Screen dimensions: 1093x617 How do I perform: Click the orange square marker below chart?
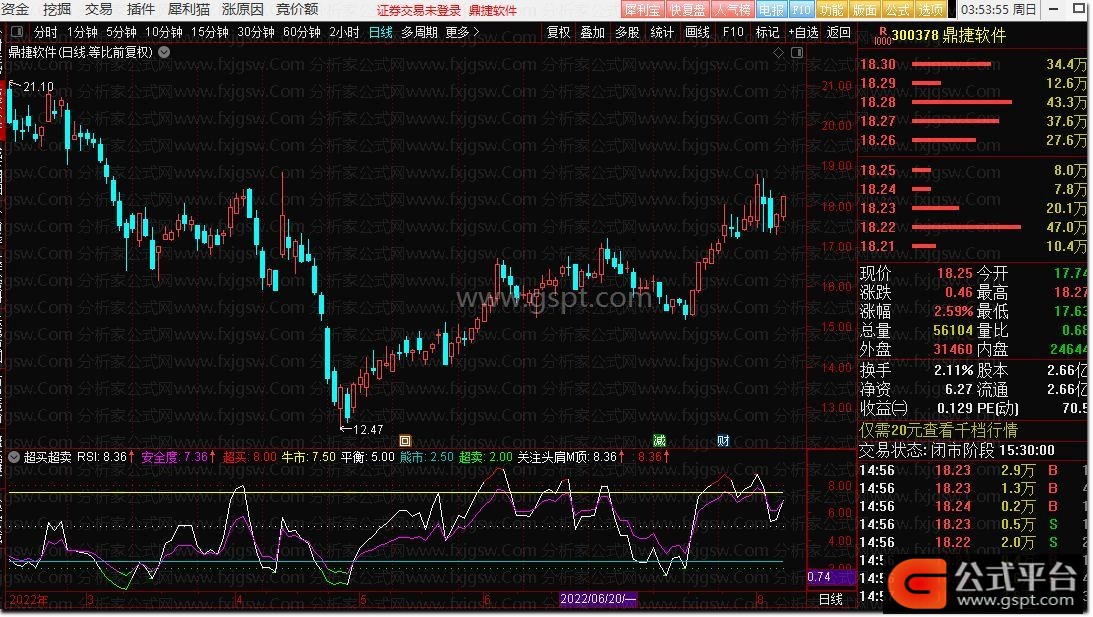[x=405, y=441]
